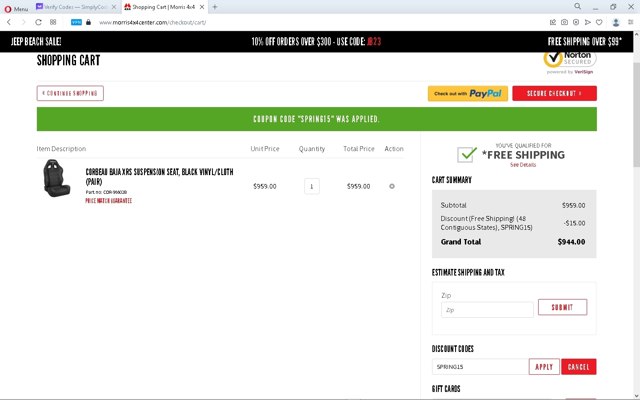Toggle the VPN badge in address bar

click(76, 22)
